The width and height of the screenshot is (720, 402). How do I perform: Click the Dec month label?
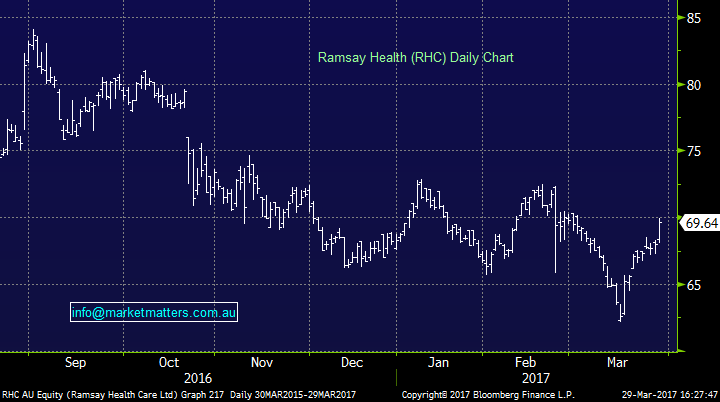click(x=352, y=362)
